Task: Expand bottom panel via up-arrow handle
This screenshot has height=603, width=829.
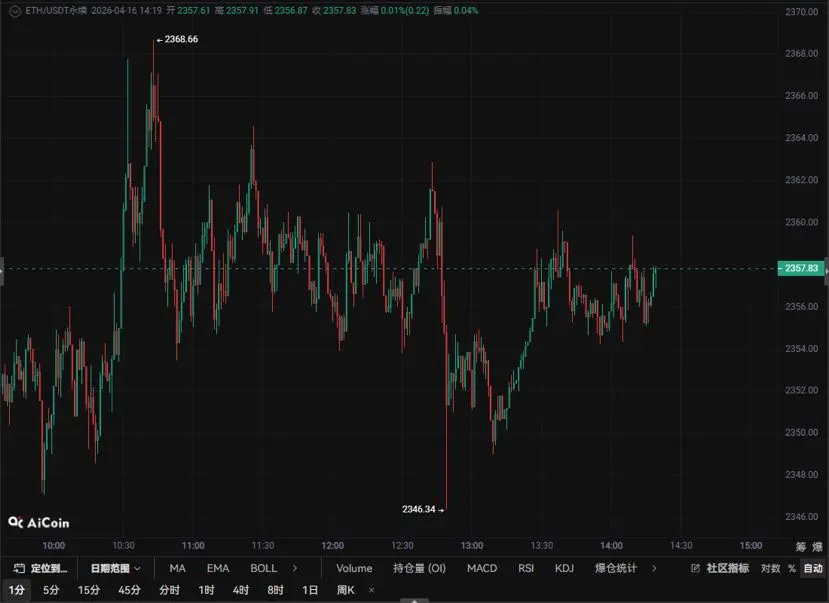Action: pos(414,600)
